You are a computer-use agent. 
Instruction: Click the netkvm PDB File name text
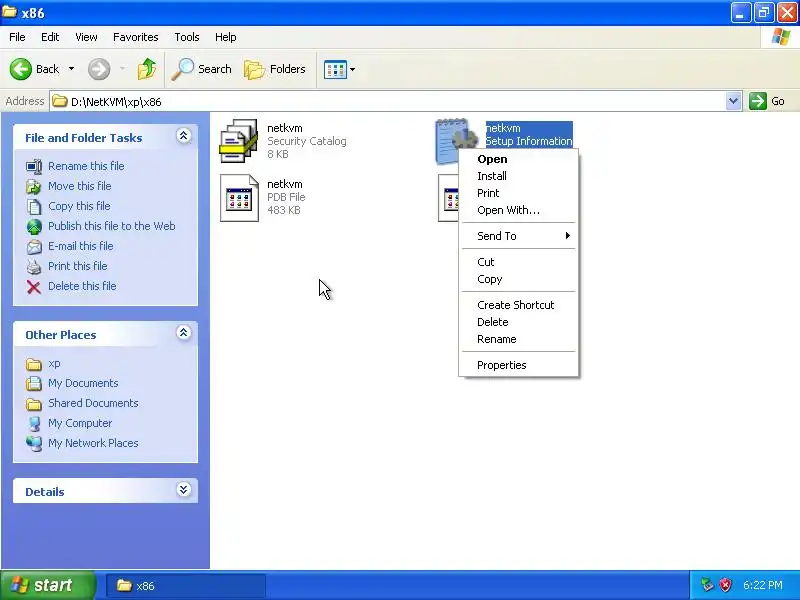[285, 184]
